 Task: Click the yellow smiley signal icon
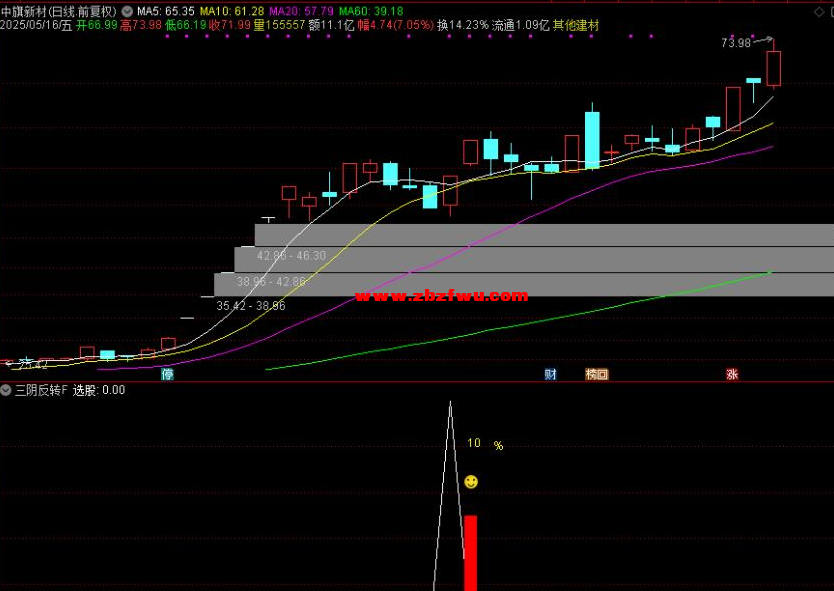tap(471, 482)
